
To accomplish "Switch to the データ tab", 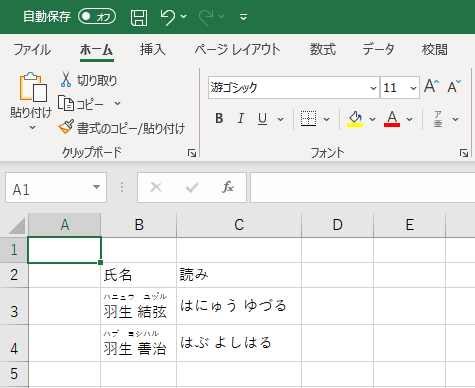I will pos(379,50).
